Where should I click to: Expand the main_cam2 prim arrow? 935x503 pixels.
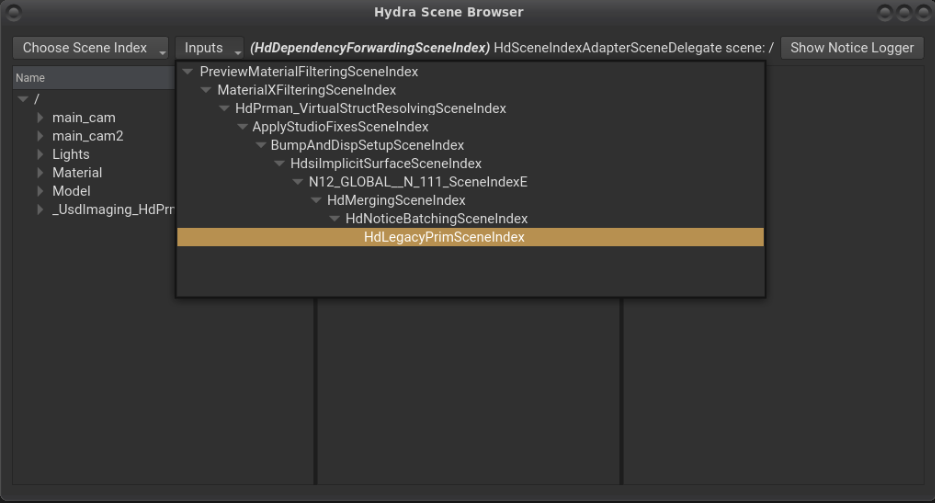point(41,136)
